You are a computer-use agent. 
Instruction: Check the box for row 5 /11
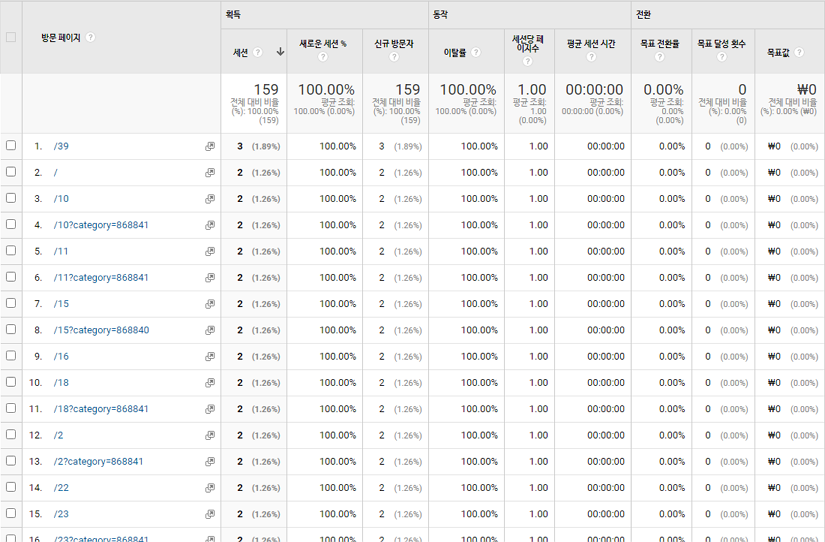pos(11,250)
